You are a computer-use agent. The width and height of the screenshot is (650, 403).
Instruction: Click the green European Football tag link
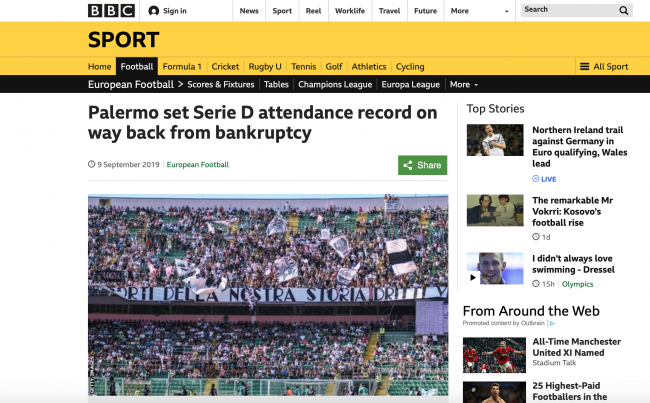(198, 165)
